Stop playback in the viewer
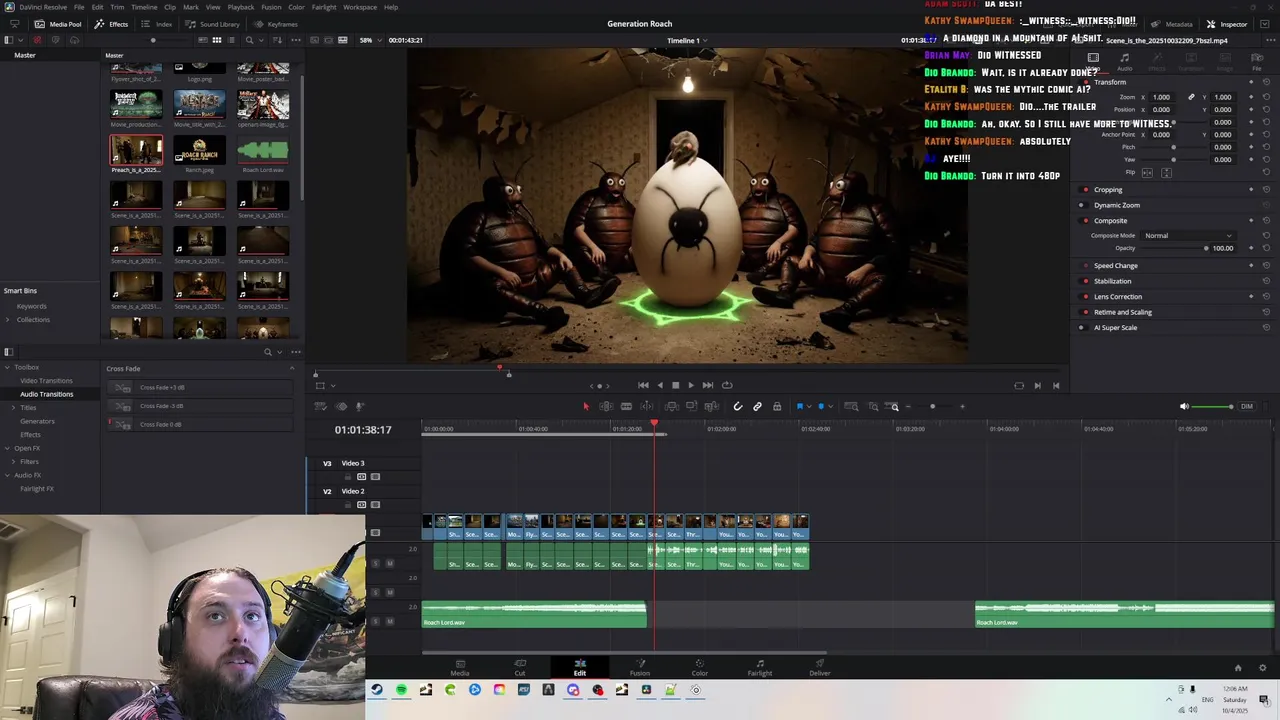This screenshot has width=1280, height=720. tap(675, 385)
